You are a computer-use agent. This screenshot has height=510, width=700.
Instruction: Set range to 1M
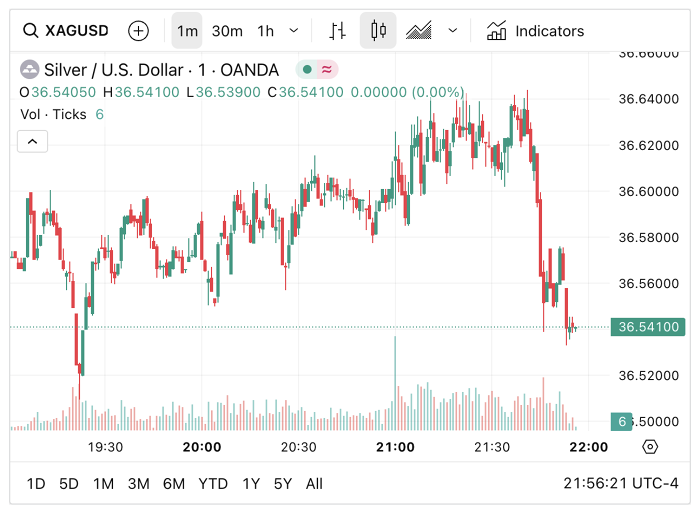click(x=103, y=484)
